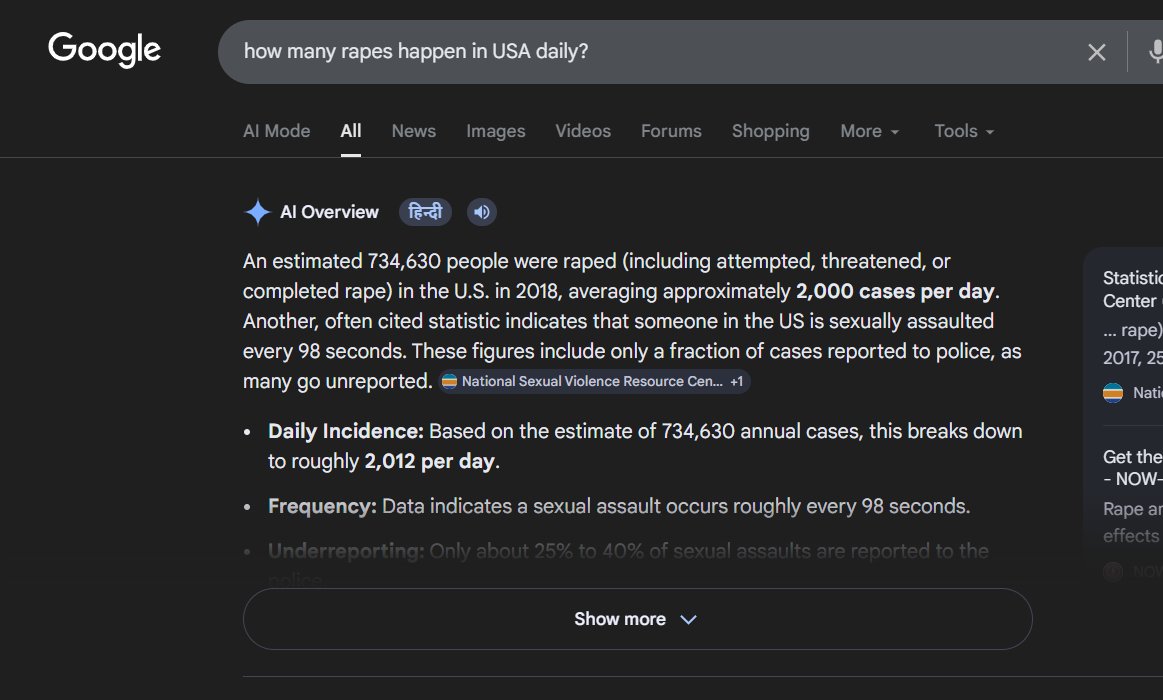This screenshot has height=700, width=1163.
Task: Click the AI Overview heading label
Action: (x=329, y=212)
